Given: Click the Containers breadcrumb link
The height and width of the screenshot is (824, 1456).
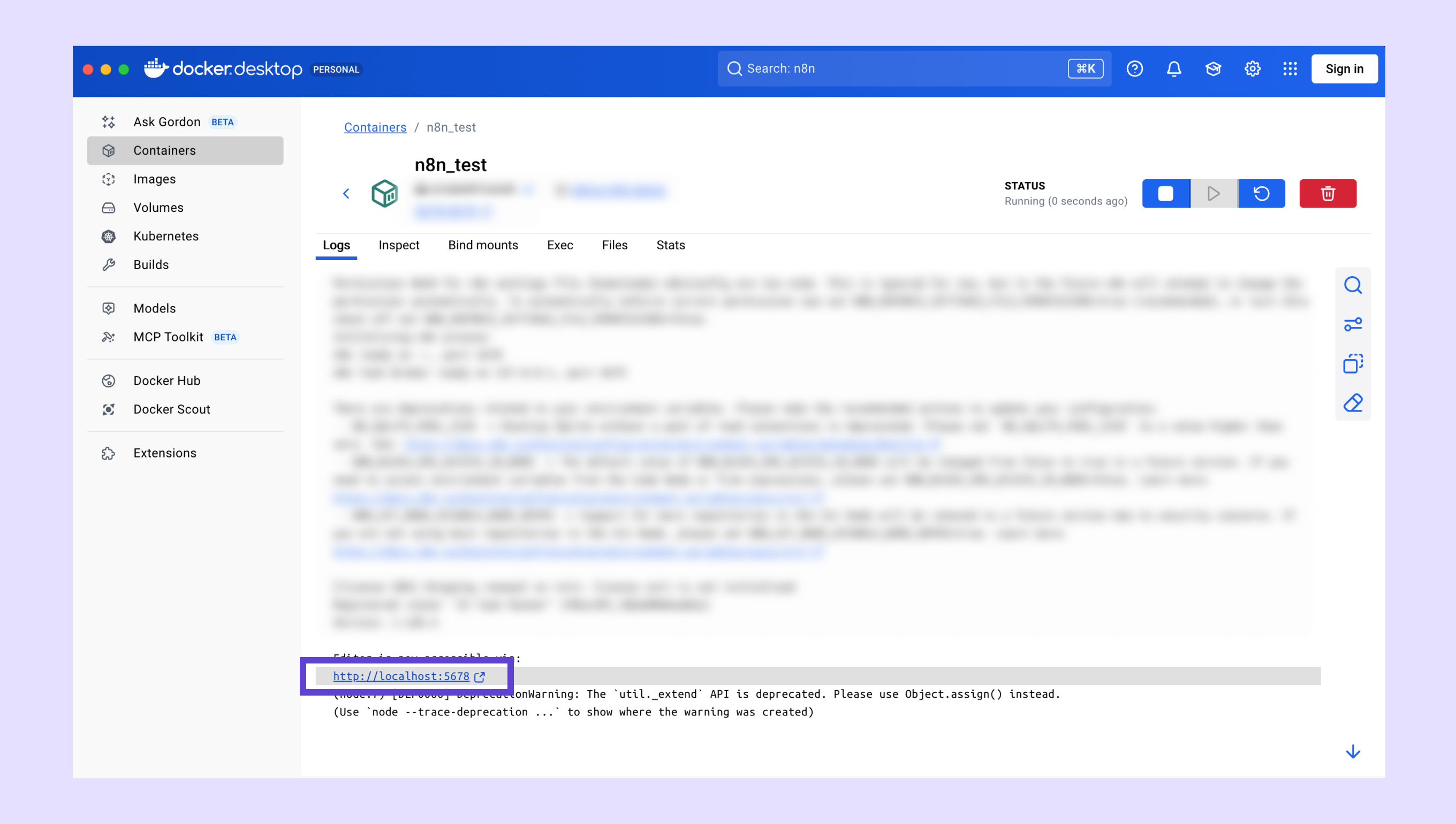Looking at the screenshot, I should (x=375, y=127).
